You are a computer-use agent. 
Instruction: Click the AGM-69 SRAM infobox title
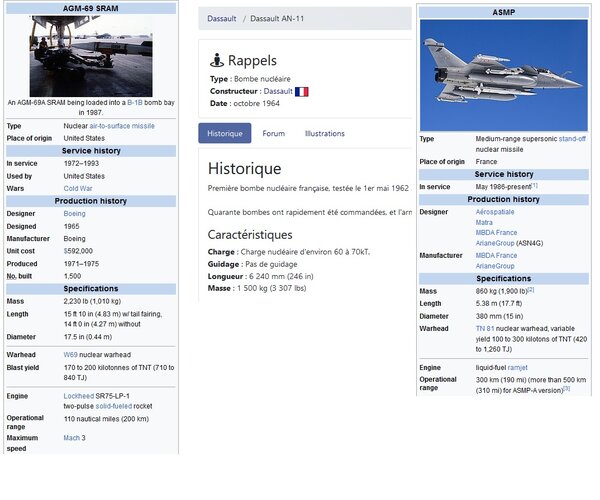tap(91, 8)
